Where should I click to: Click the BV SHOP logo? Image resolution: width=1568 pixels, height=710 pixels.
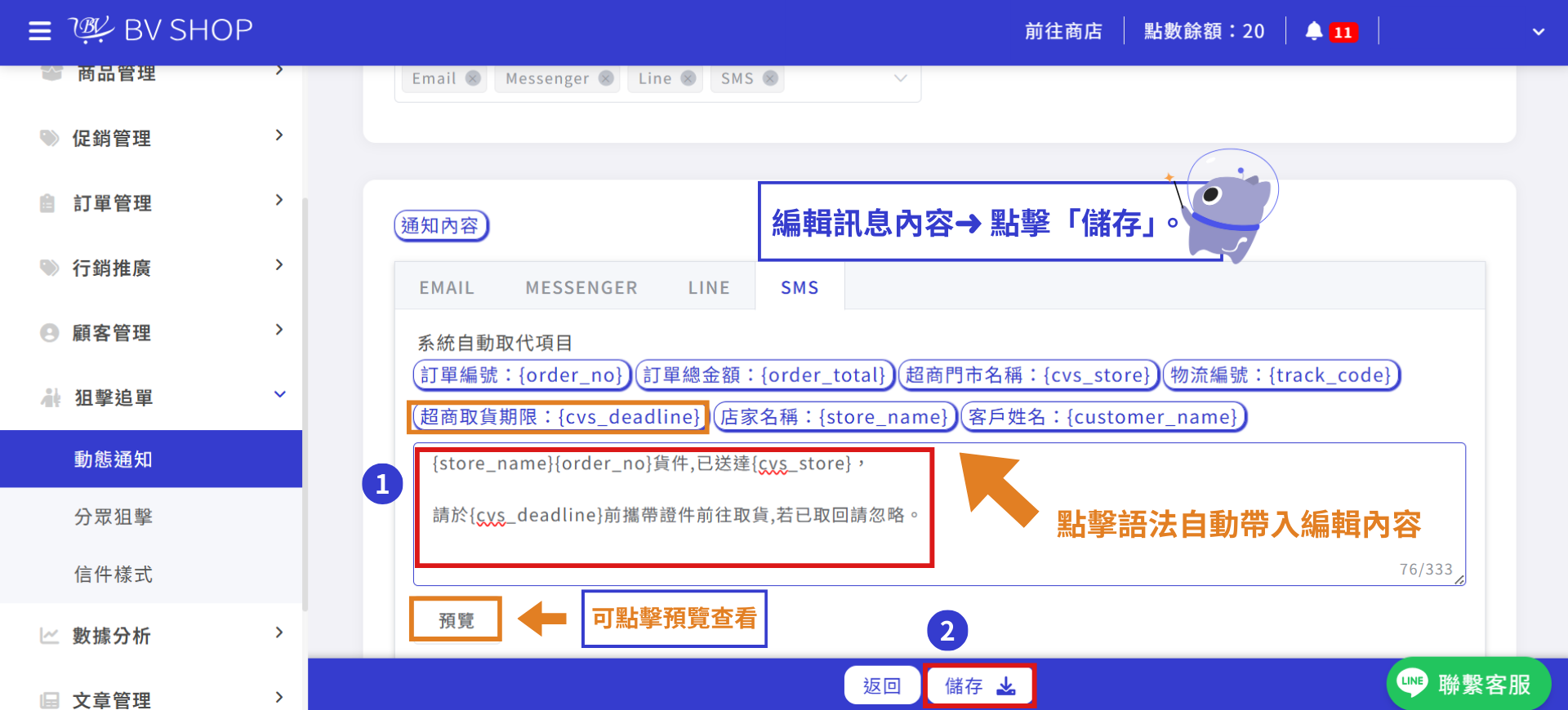tap(161, 30)
